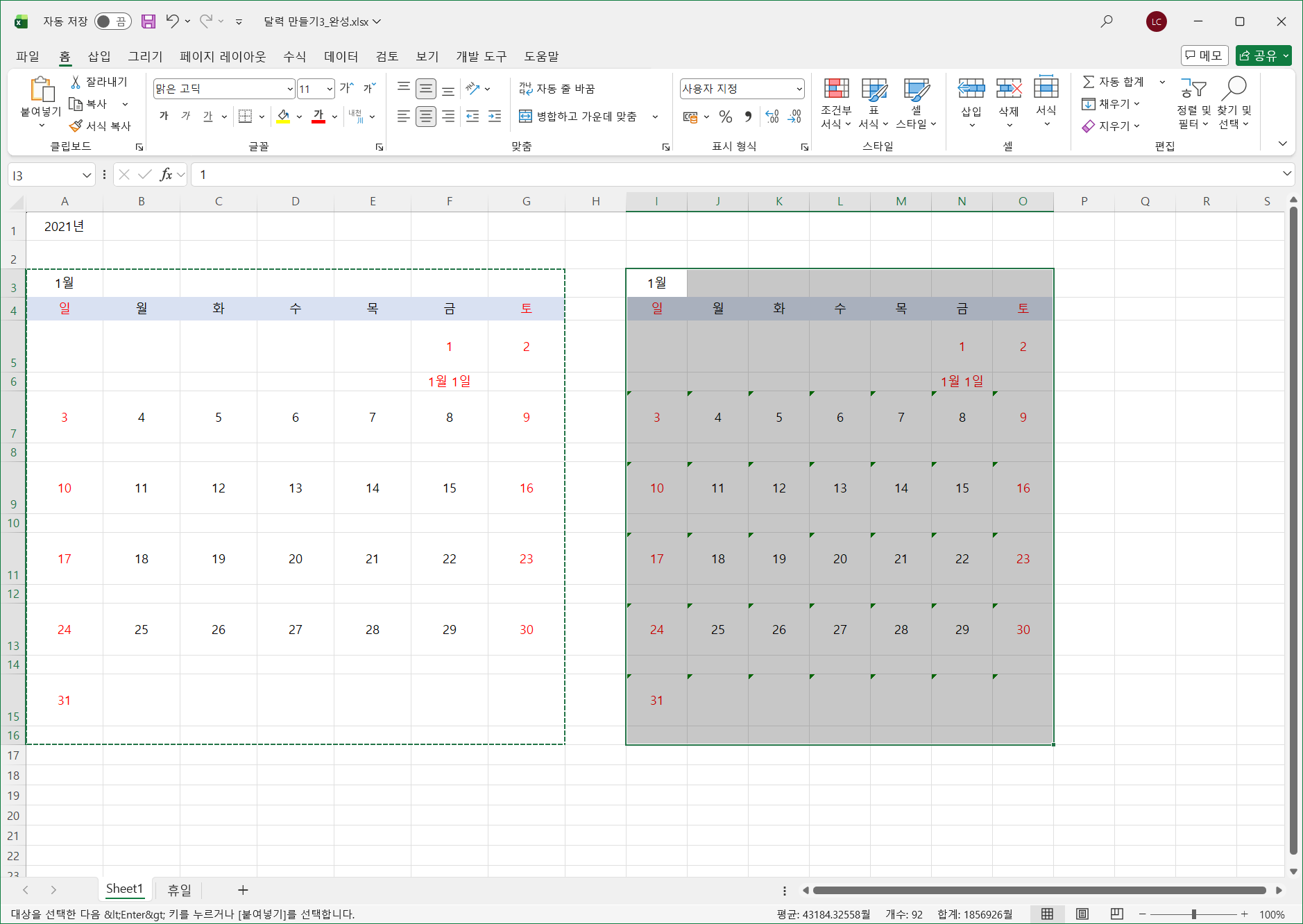
Task: Increase decimal places
Action: pos(772,117)
